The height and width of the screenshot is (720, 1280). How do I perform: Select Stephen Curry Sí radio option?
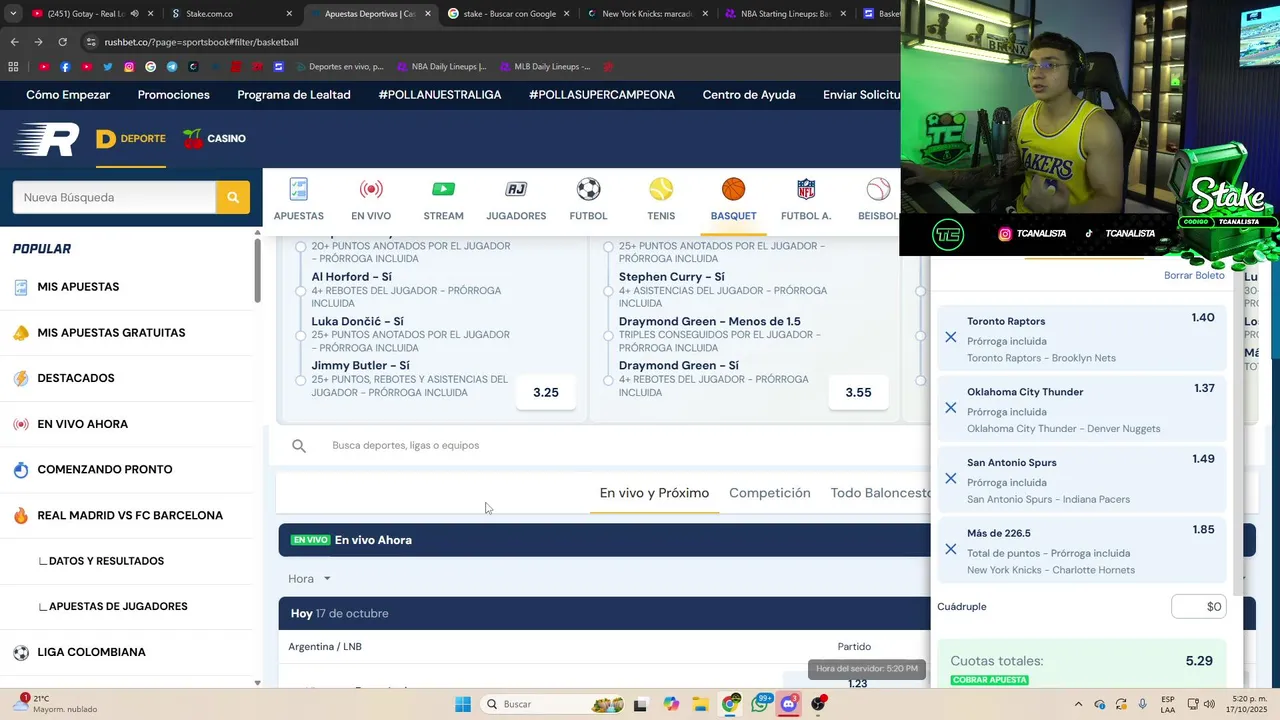point(608,291)
